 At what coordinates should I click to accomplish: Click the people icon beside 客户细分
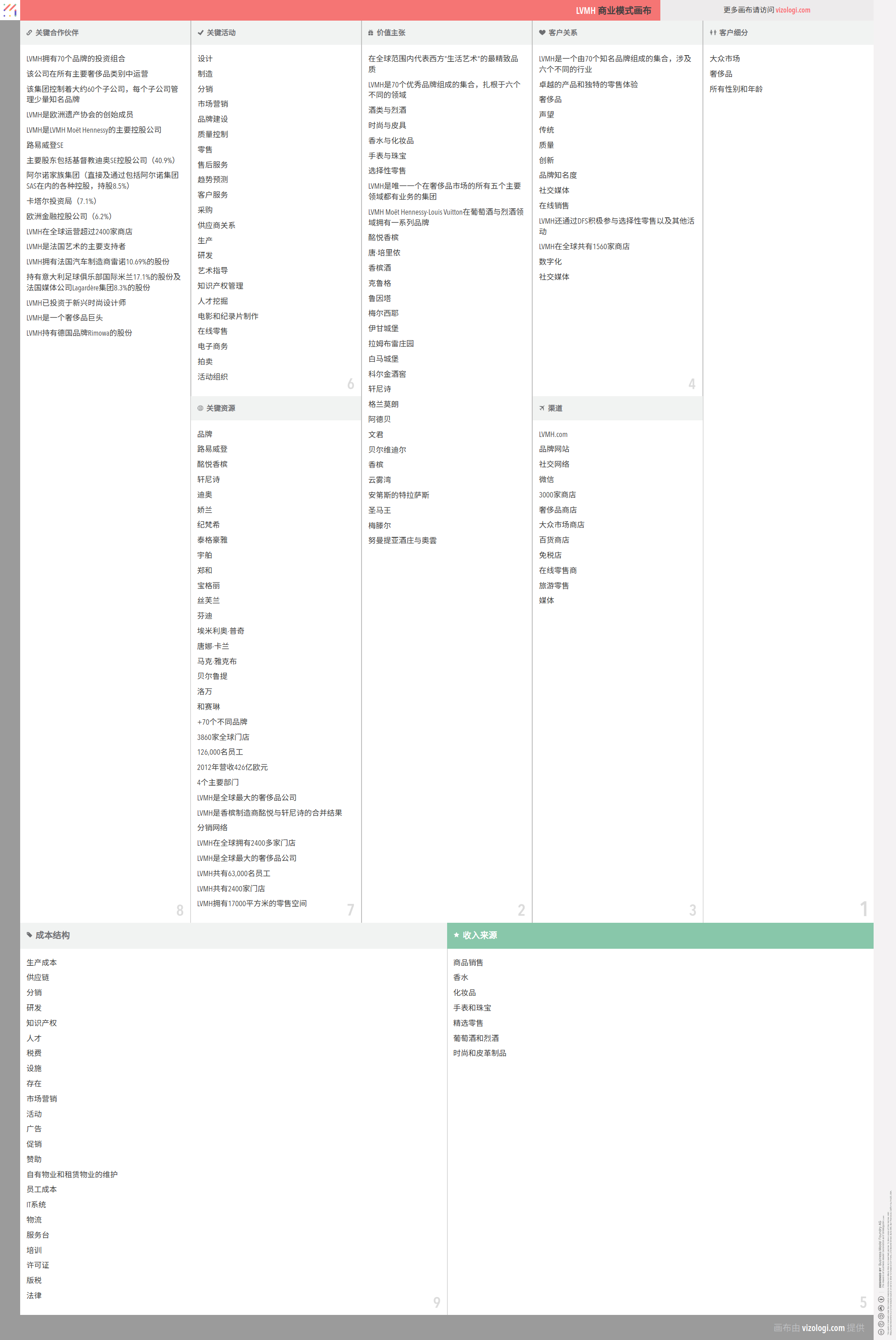tap(713, 33)
